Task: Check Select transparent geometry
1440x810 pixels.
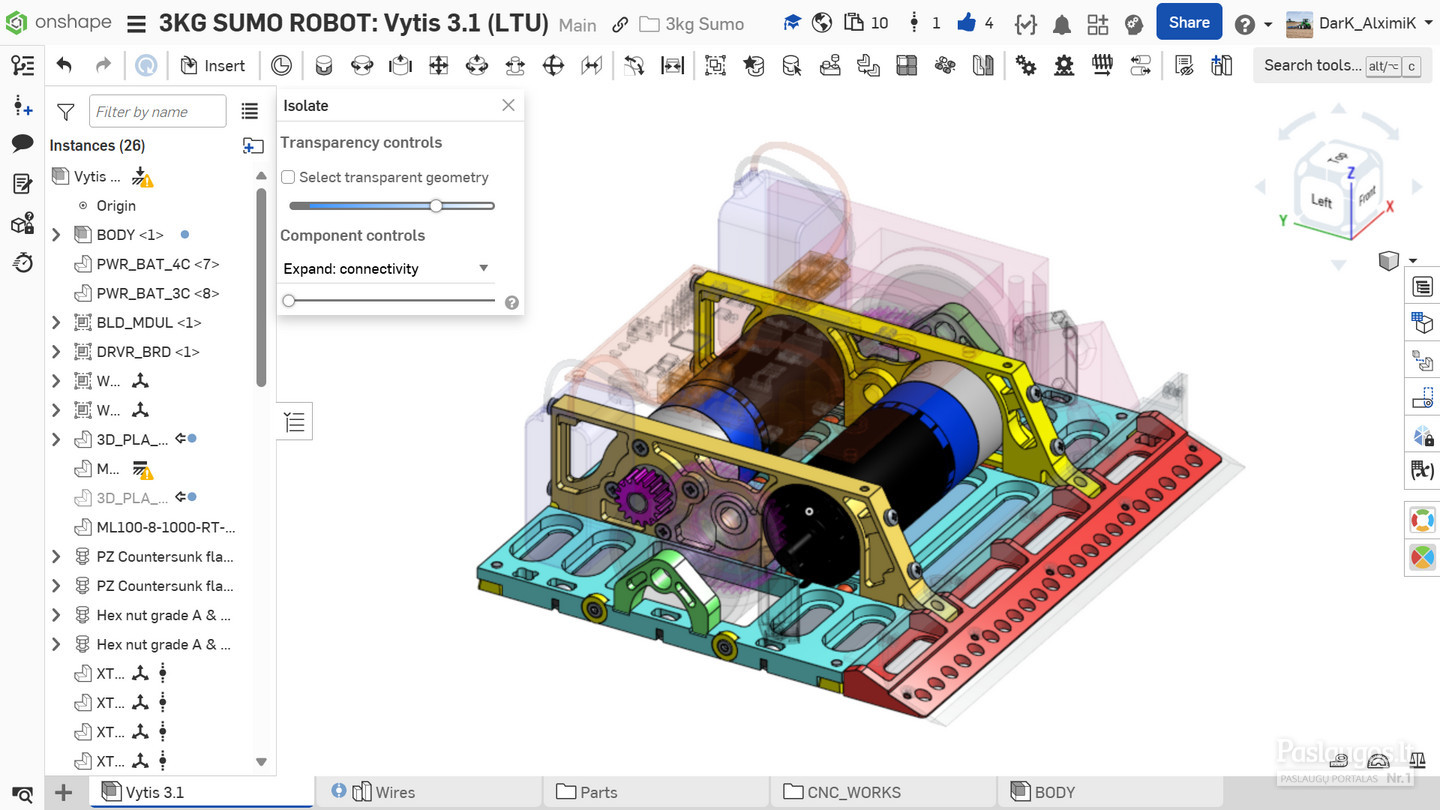Action: point(288,177)
